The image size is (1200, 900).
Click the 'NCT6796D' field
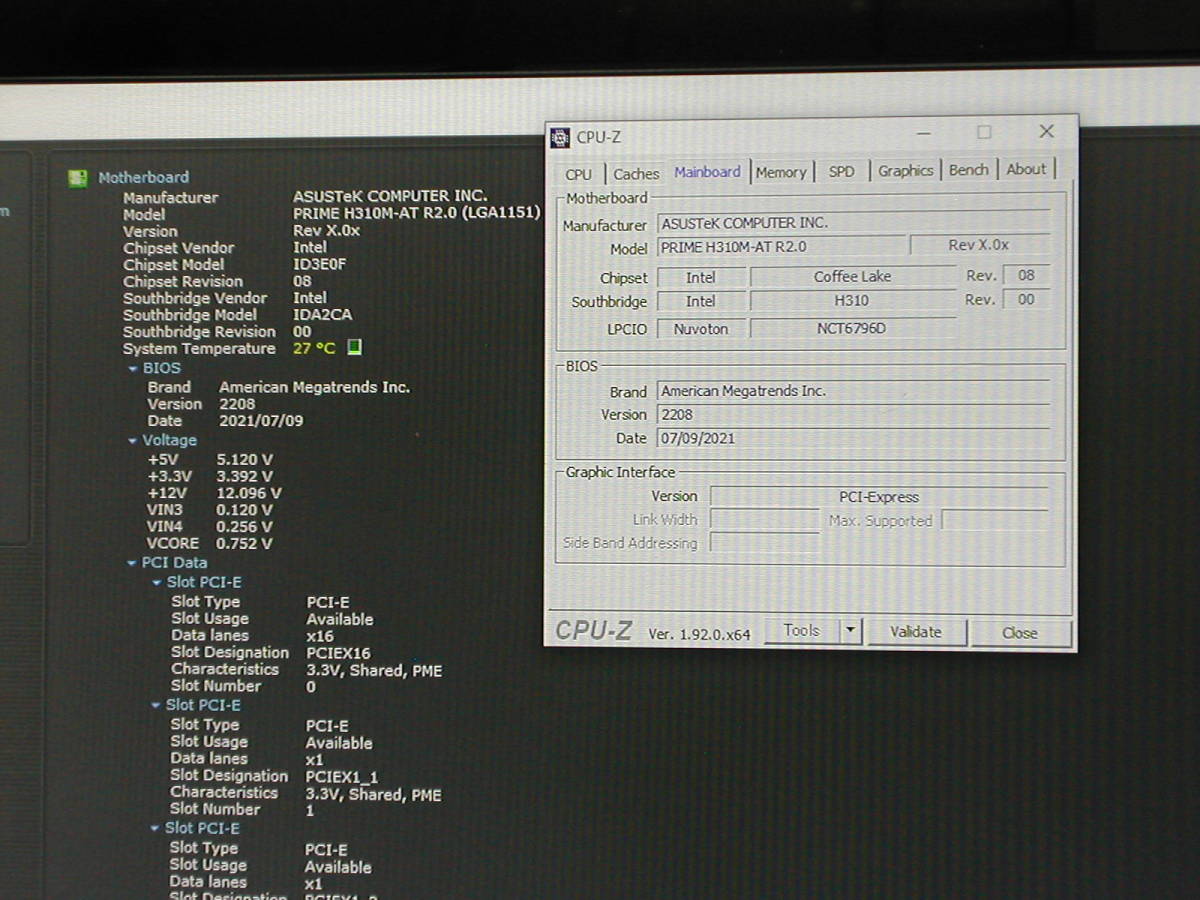pos(853,328)
